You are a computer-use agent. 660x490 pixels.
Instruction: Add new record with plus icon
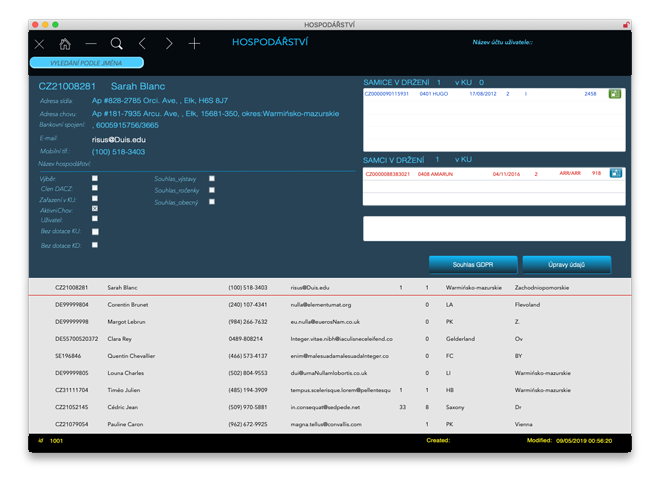coord(195,44)
